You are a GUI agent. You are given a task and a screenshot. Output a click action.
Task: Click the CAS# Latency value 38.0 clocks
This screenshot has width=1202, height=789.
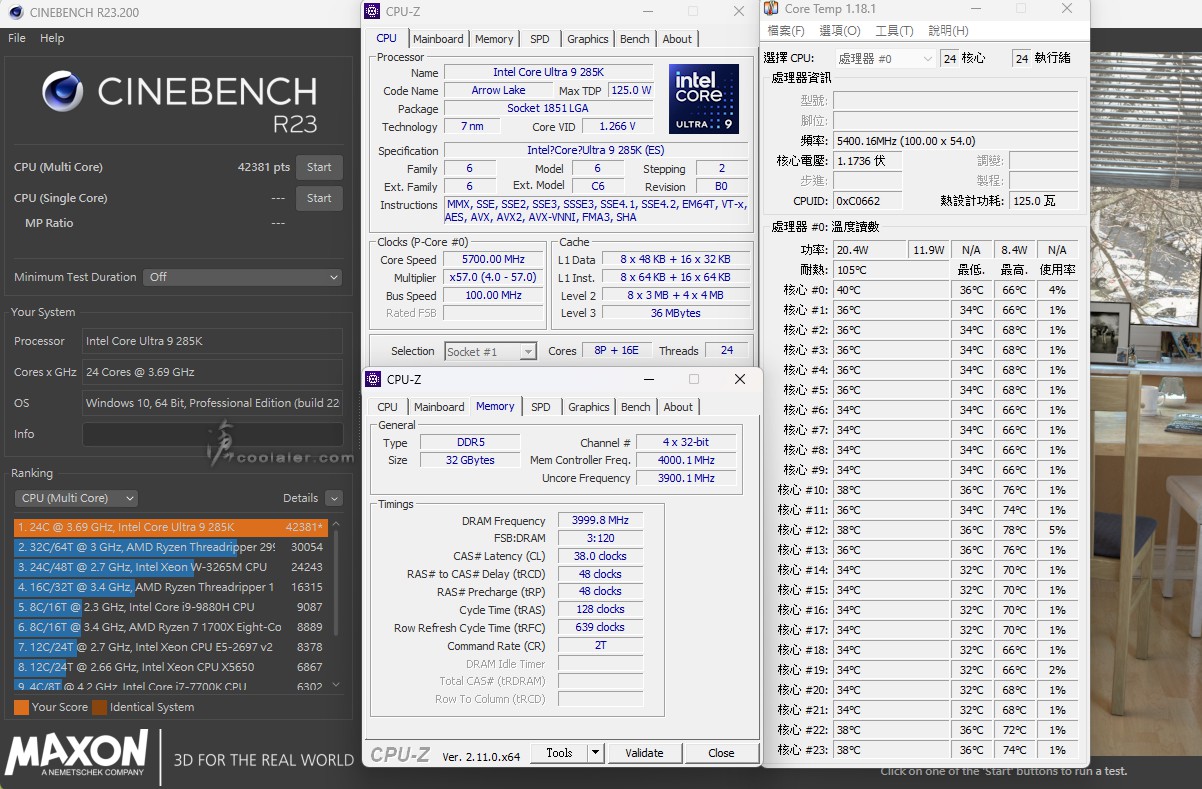point(600,556)
